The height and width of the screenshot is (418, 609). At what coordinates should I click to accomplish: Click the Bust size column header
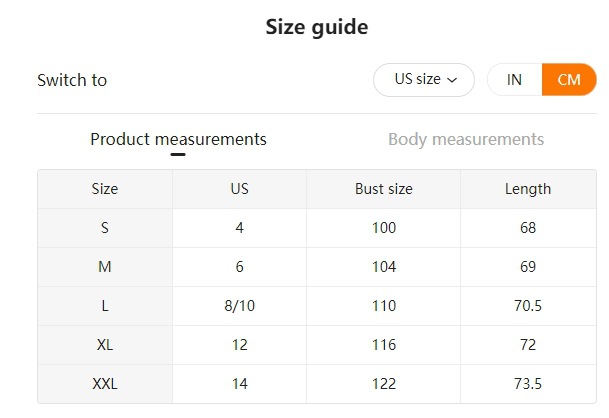pos(383,188)
